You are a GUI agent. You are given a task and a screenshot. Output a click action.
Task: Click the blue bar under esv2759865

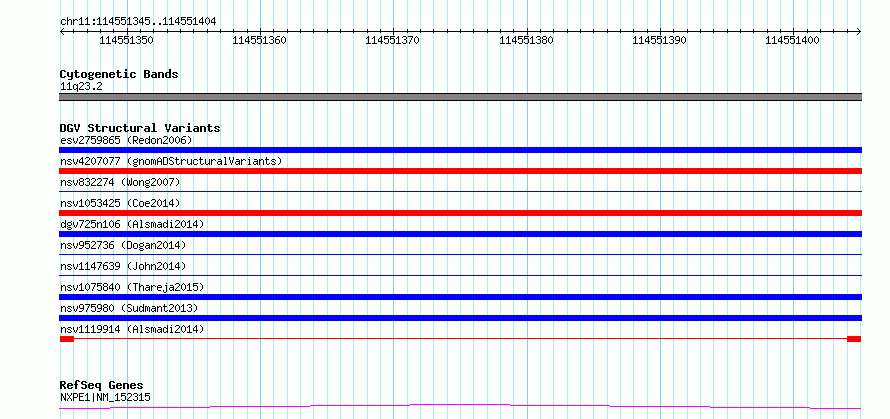tap(460, 150)
